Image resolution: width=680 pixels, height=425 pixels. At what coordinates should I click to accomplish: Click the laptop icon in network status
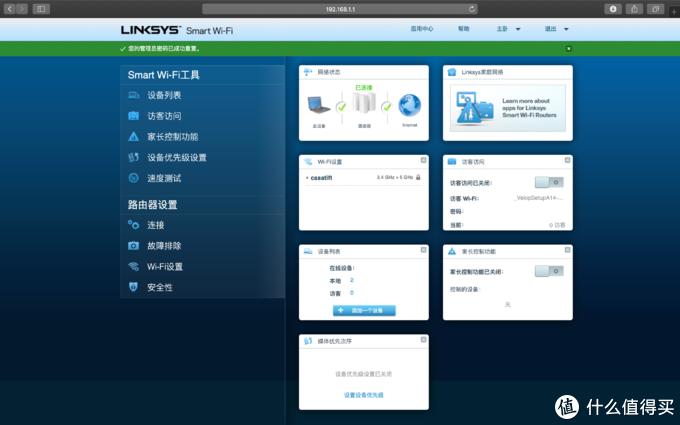coord(319,105)
